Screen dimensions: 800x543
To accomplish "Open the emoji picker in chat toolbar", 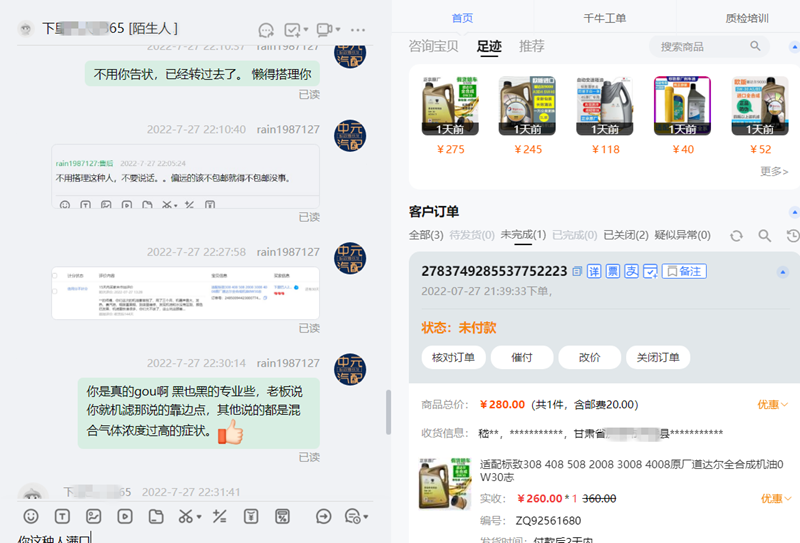I will point(31,516).
